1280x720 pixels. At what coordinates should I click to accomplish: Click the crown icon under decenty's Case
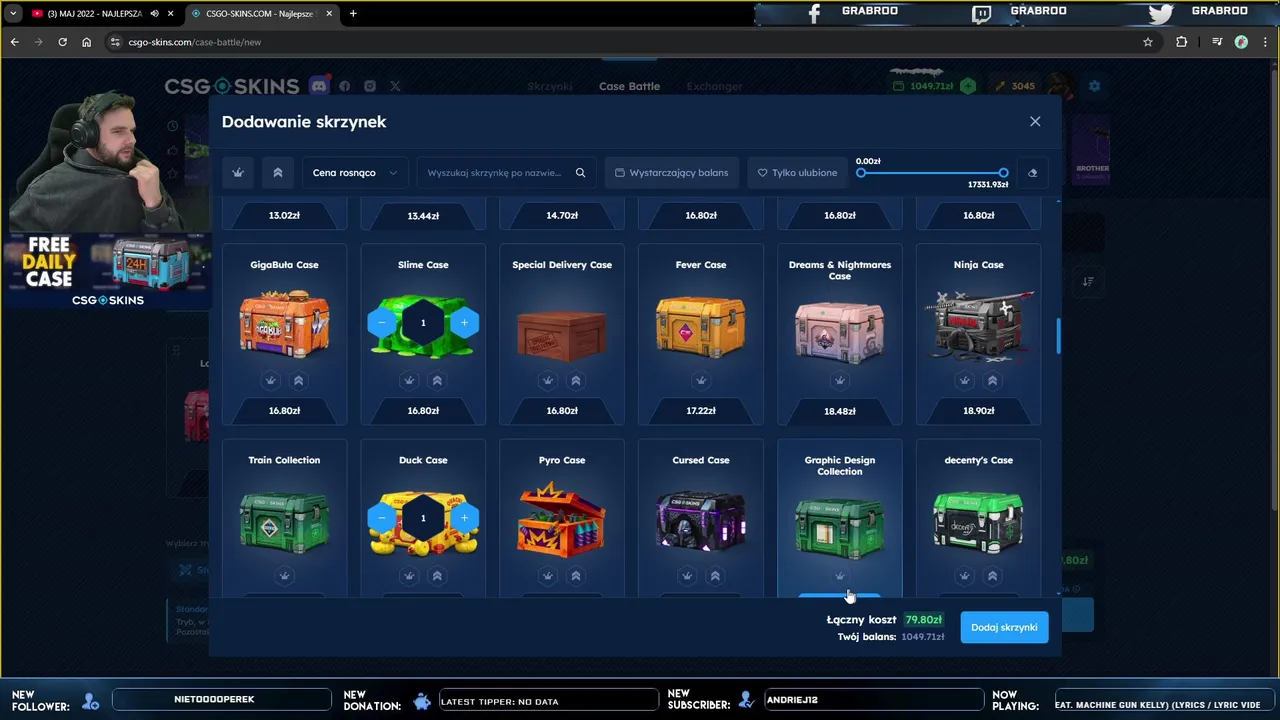(964, 576)
